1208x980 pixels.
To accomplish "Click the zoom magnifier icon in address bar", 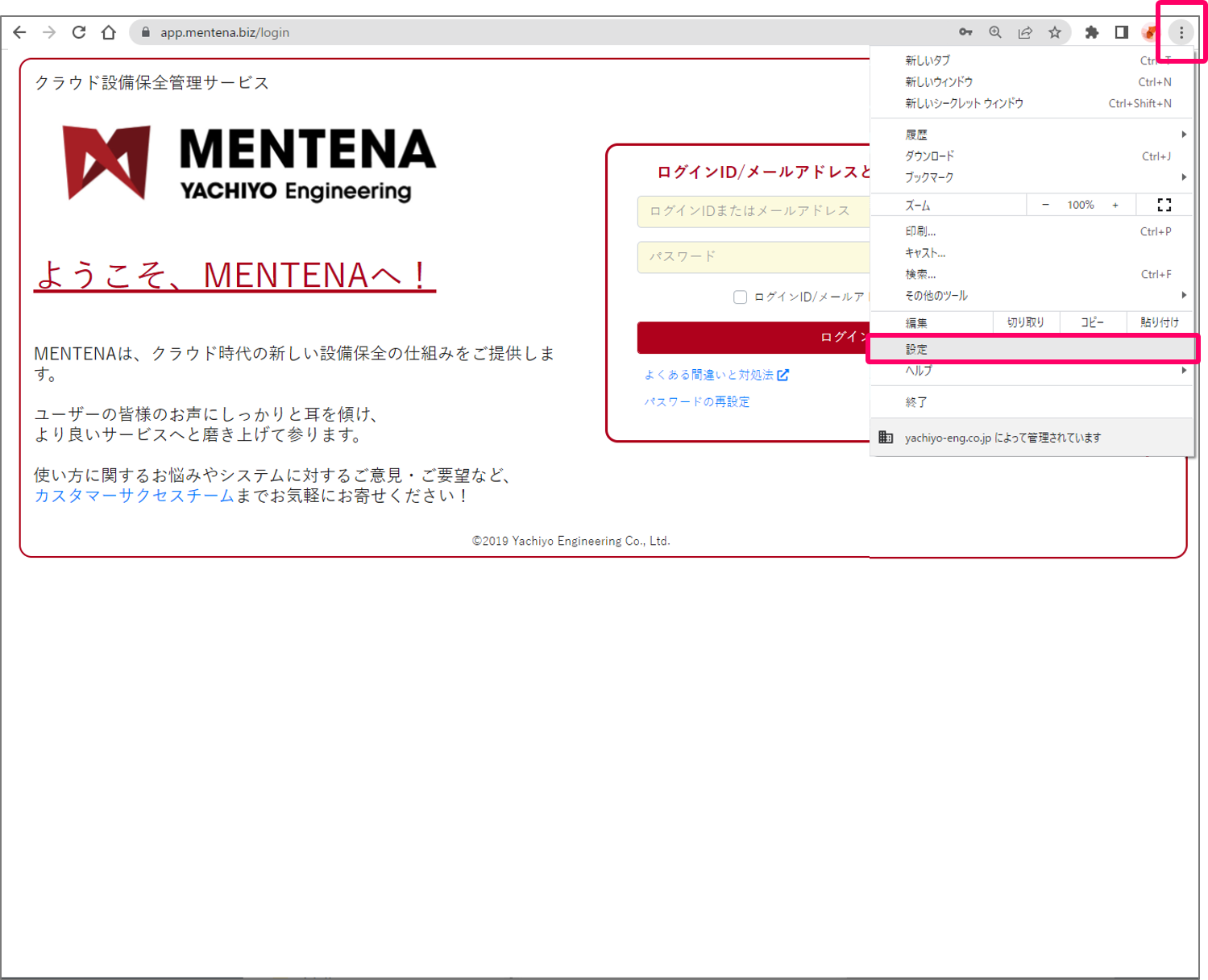I will pyautogui.click(x=994, y=32).
